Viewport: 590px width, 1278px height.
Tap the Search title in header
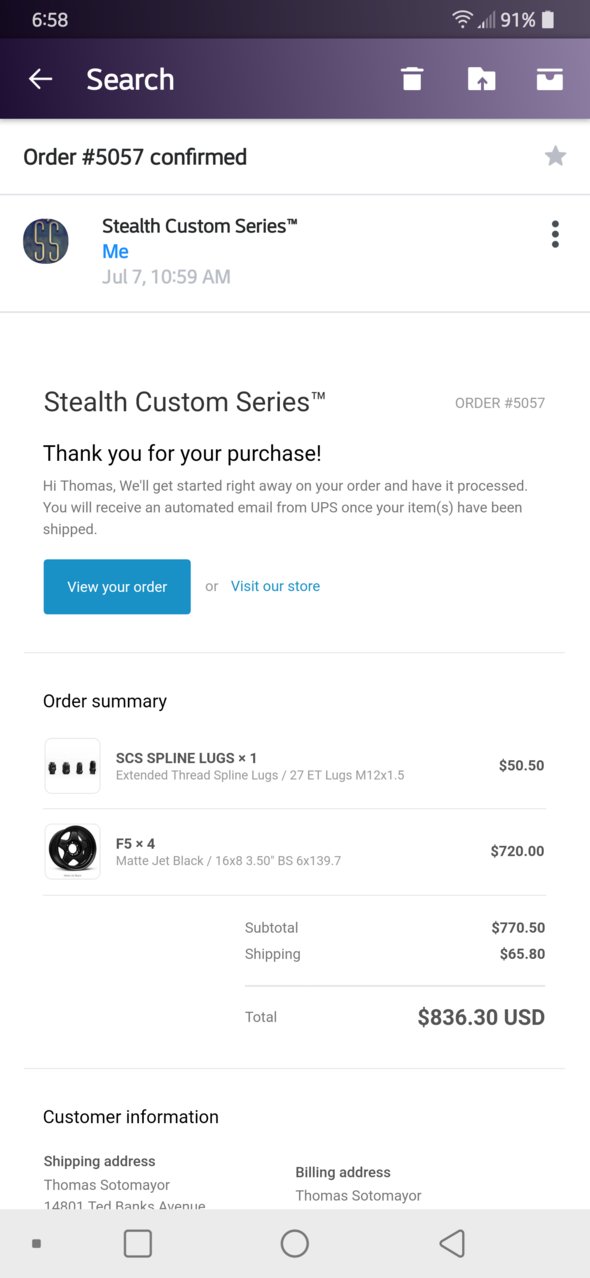(130, 79)
